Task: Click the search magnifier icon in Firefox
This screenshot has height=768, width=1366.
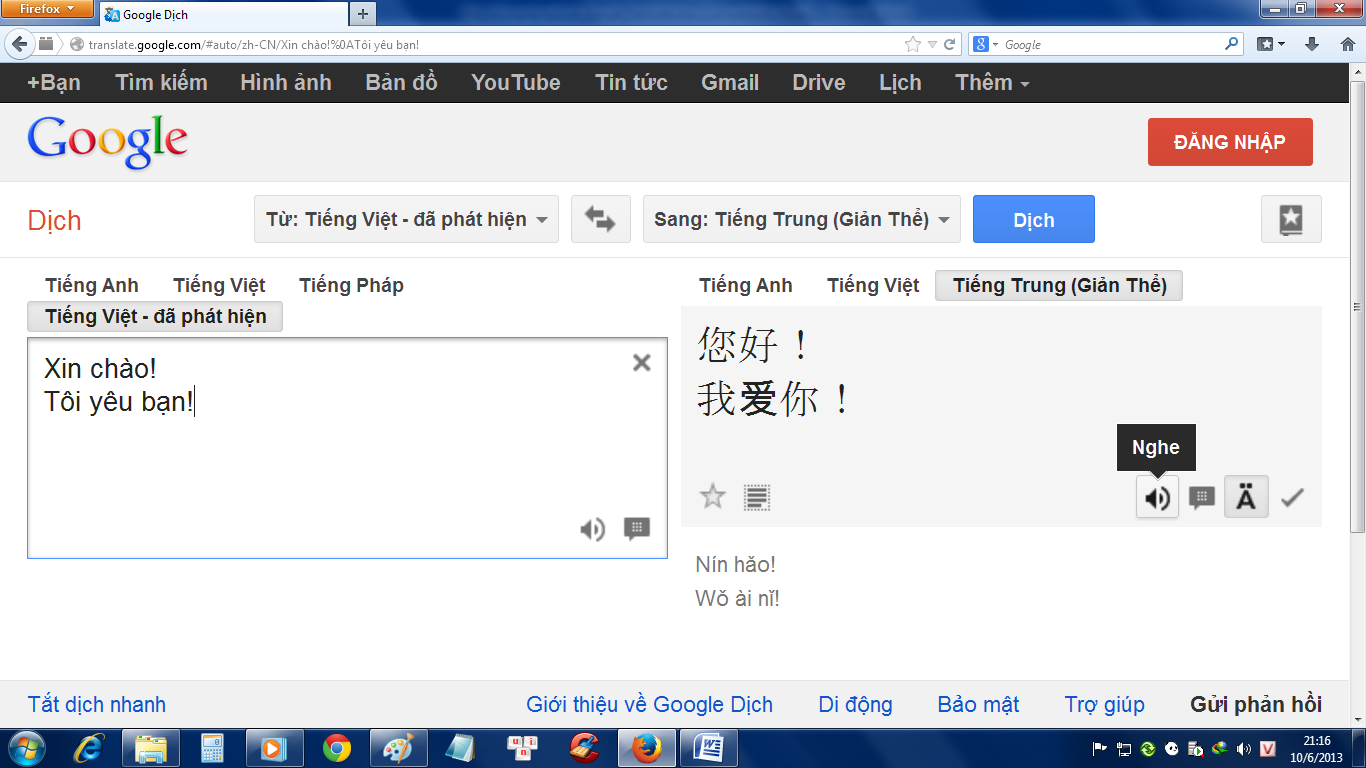Action: pos(1231,44)
